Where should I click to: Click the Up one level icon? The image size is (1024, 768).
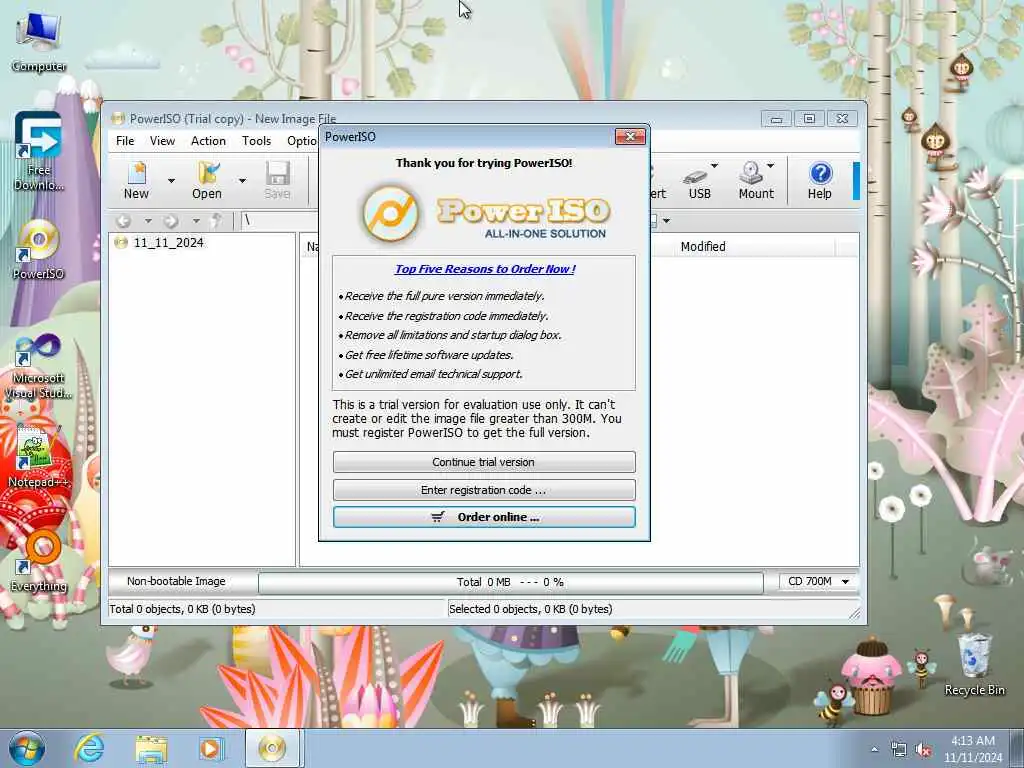coord(217,221)
